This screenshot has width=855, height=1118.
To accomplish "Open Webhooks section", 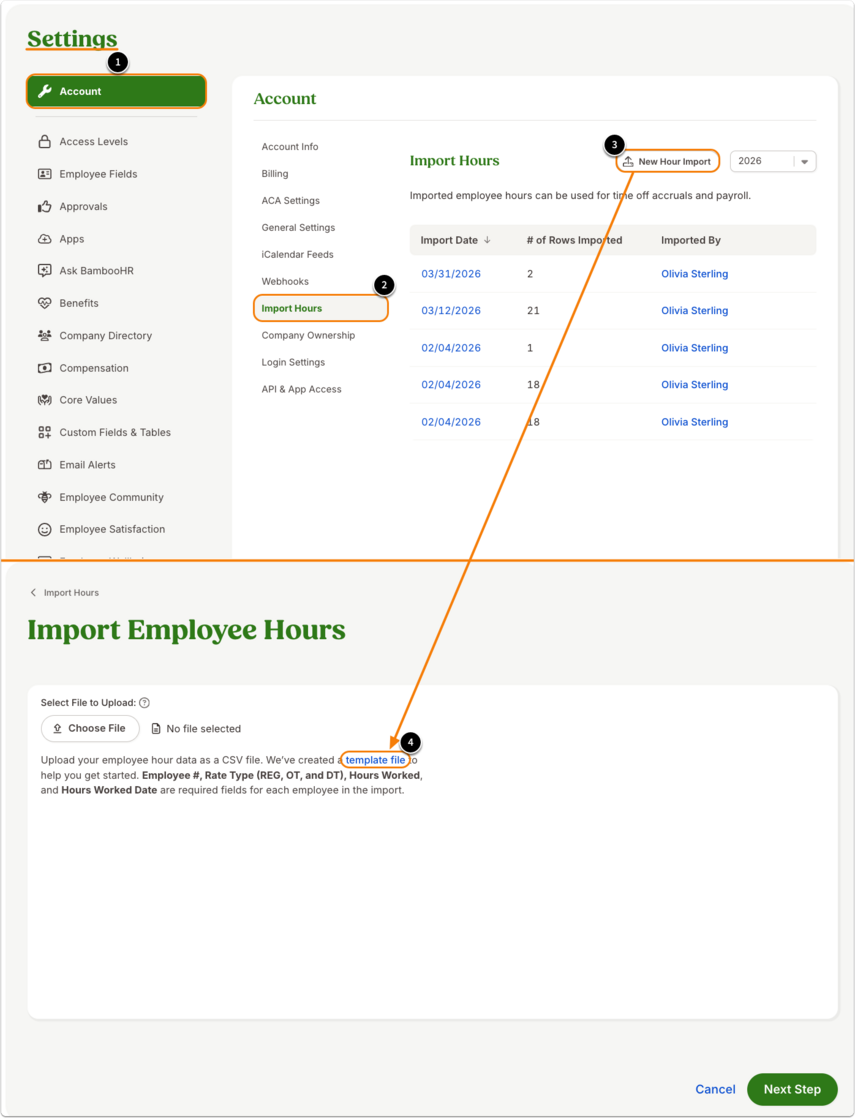I will tap(285, 282).
